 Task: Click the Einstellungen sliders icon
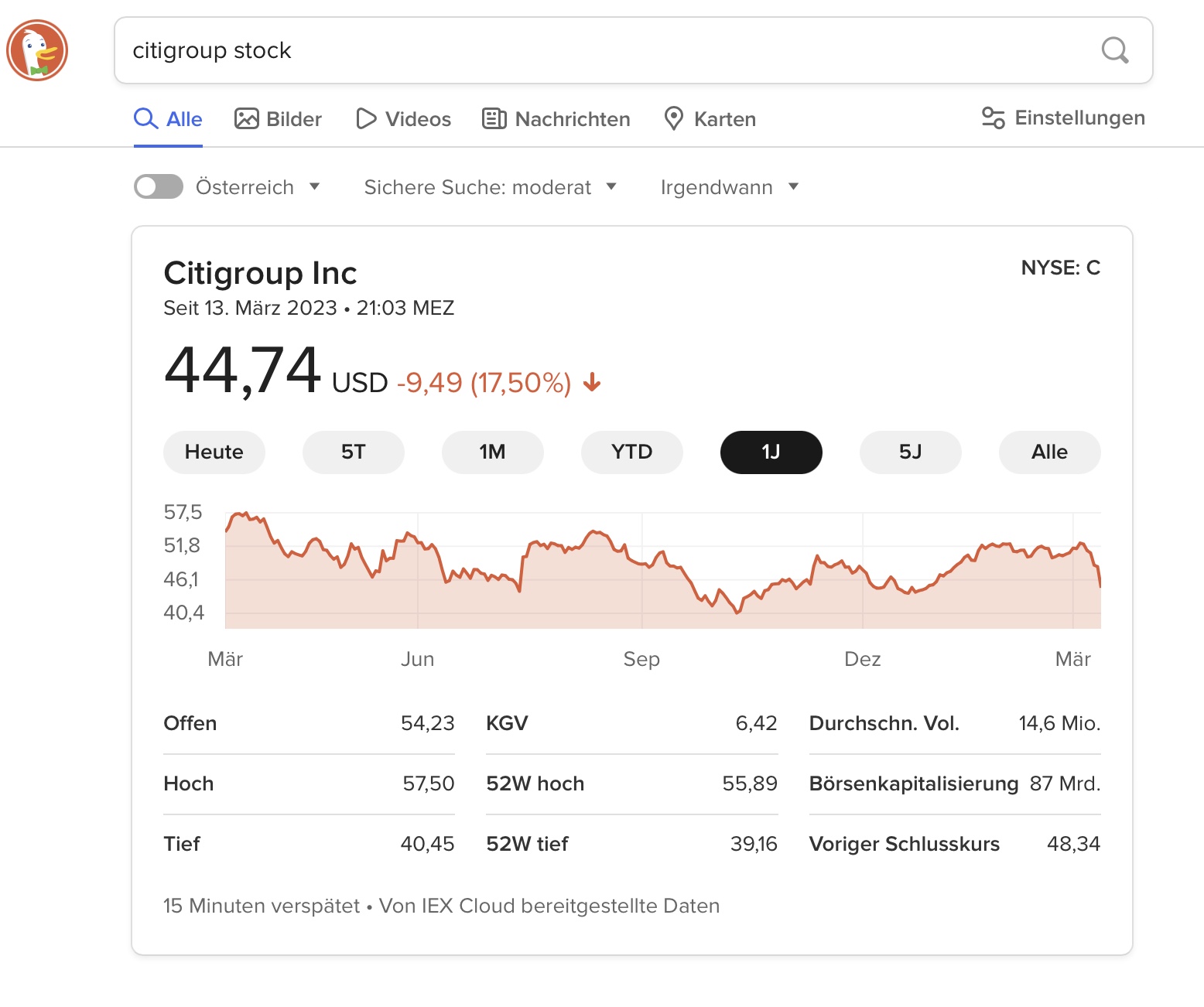(994, 118)
